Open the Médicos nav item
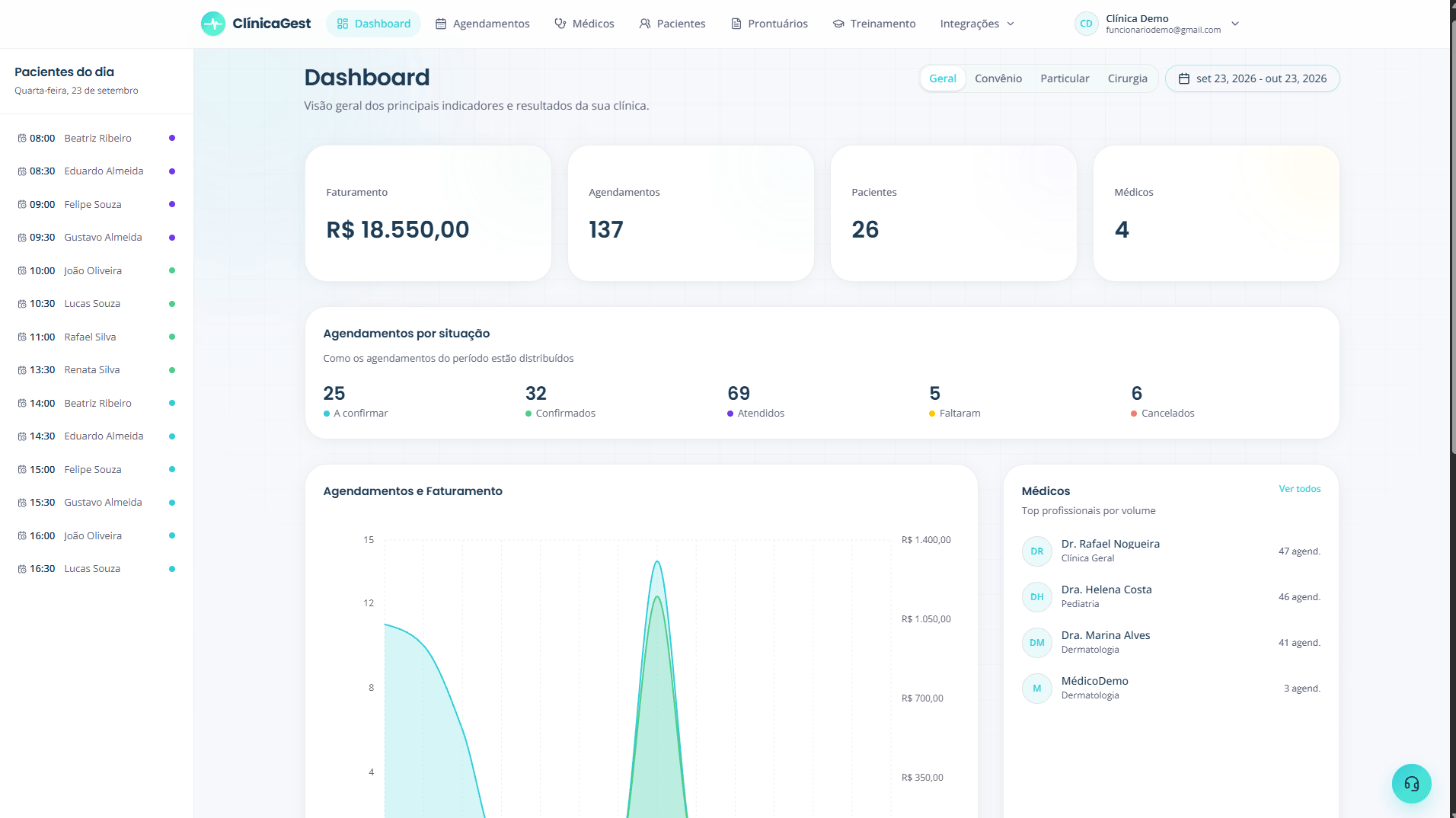The height and width of the screenshot is (818, 1456). point(584,24)
